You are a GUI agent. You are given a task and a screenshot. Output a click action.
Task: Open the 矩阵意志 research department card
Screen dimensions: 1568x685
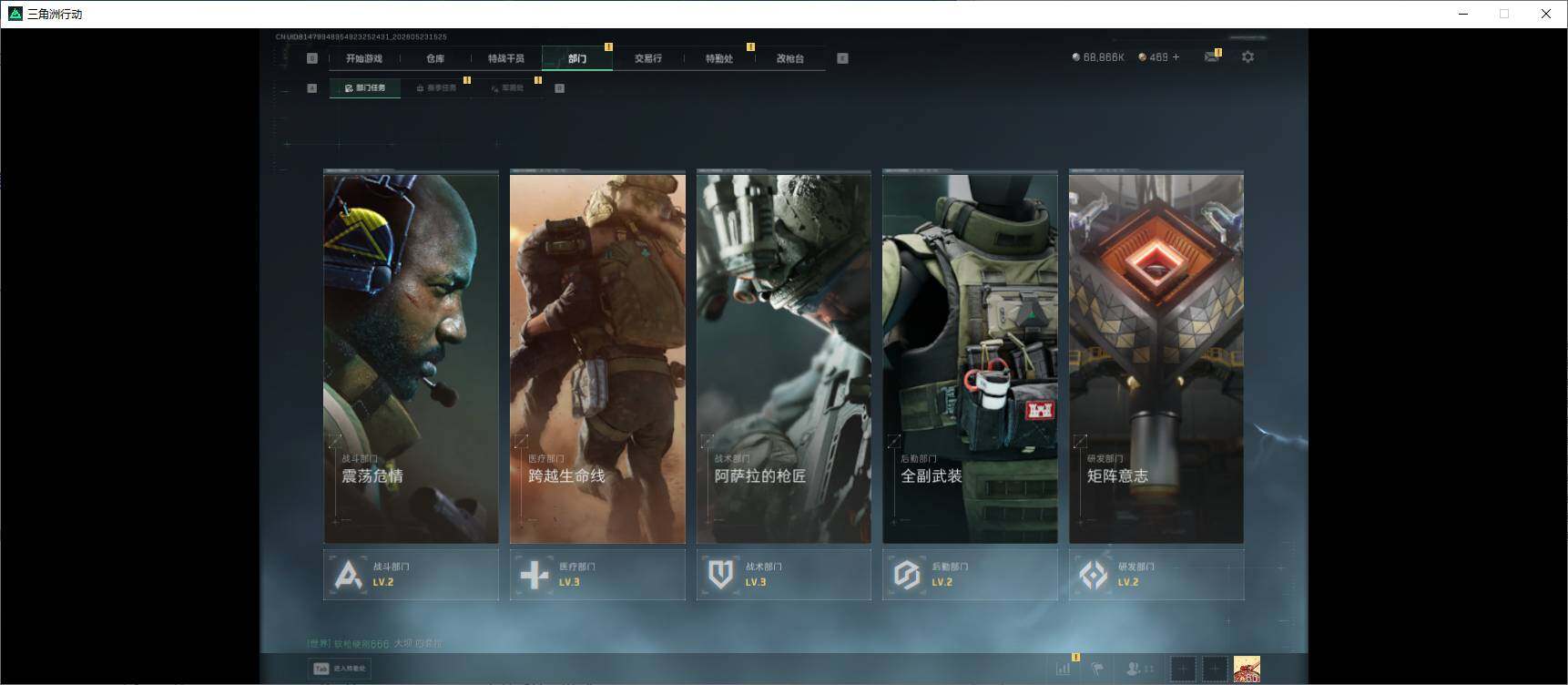(x=1156, y=358)
